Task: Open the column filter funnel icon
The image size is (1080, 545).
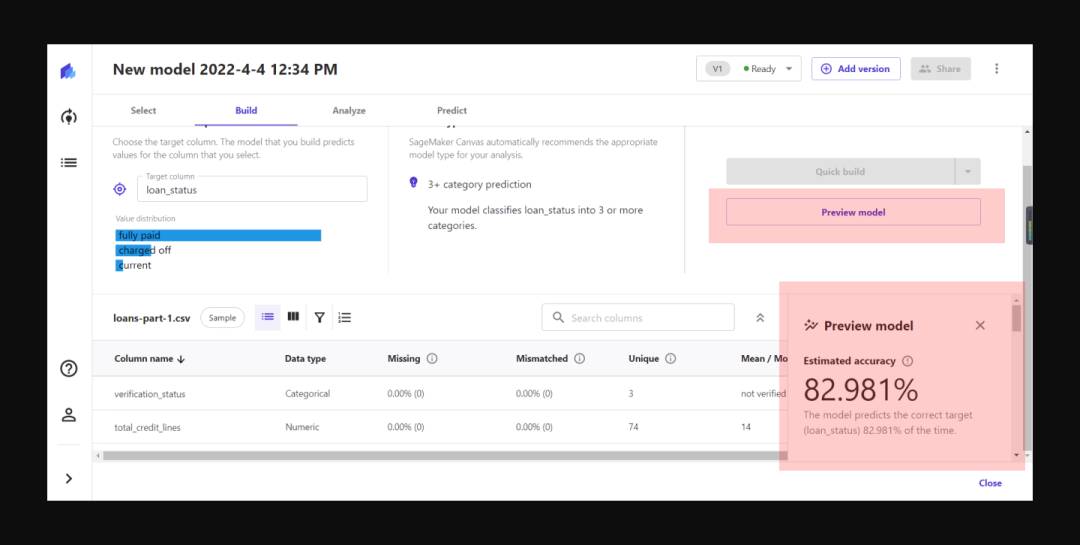Action: (320, 318)
